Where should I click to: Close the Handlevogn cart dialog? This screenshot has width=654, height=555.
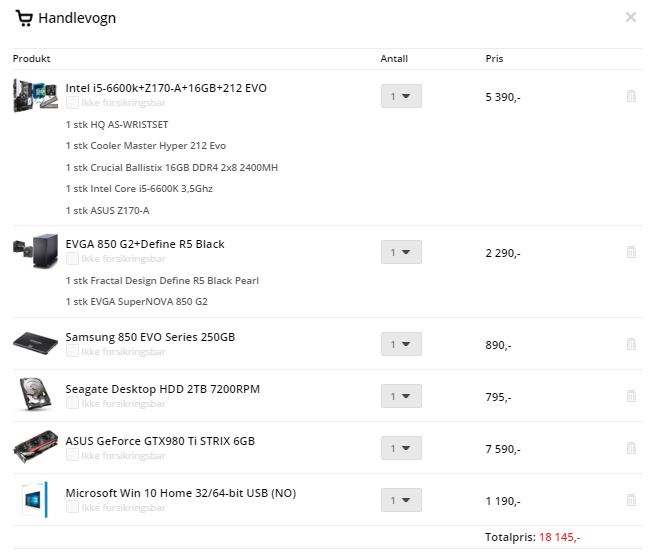click(x=631, y=17)
